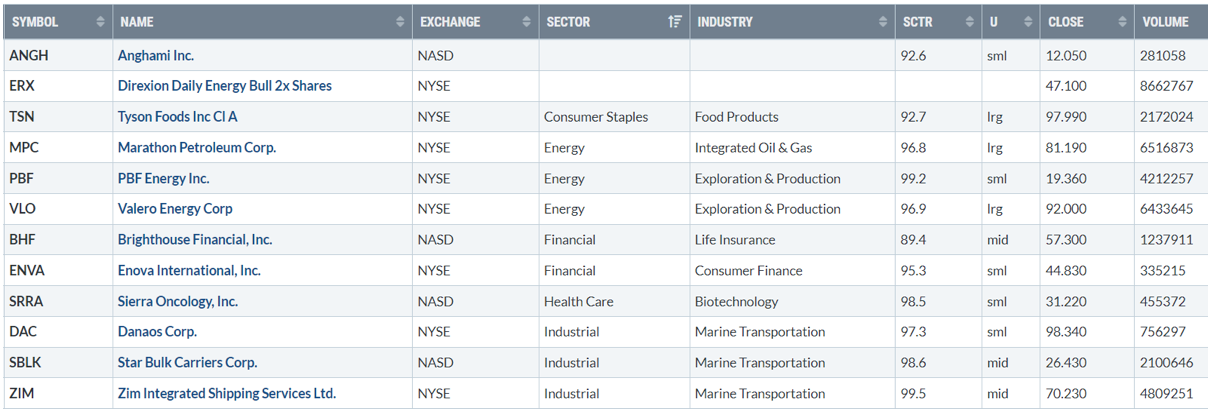Open the Sierra Oncology, Inc. link
This screenshot has height=410, width=1210.
(177, 301)
